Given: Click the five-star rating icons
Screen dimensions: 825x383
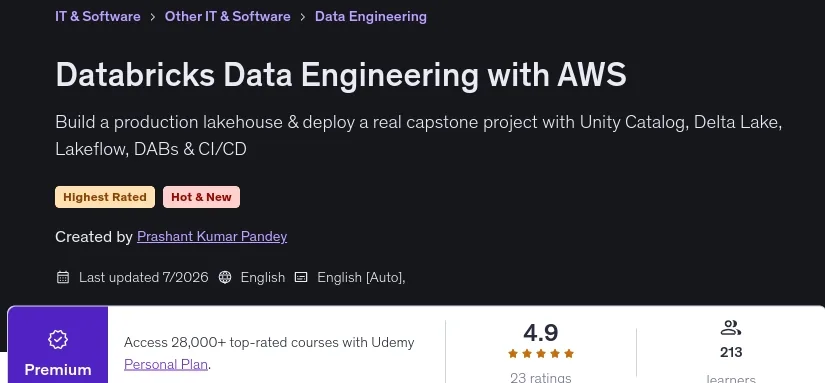Looking at the screenshot, I should 541,354.
